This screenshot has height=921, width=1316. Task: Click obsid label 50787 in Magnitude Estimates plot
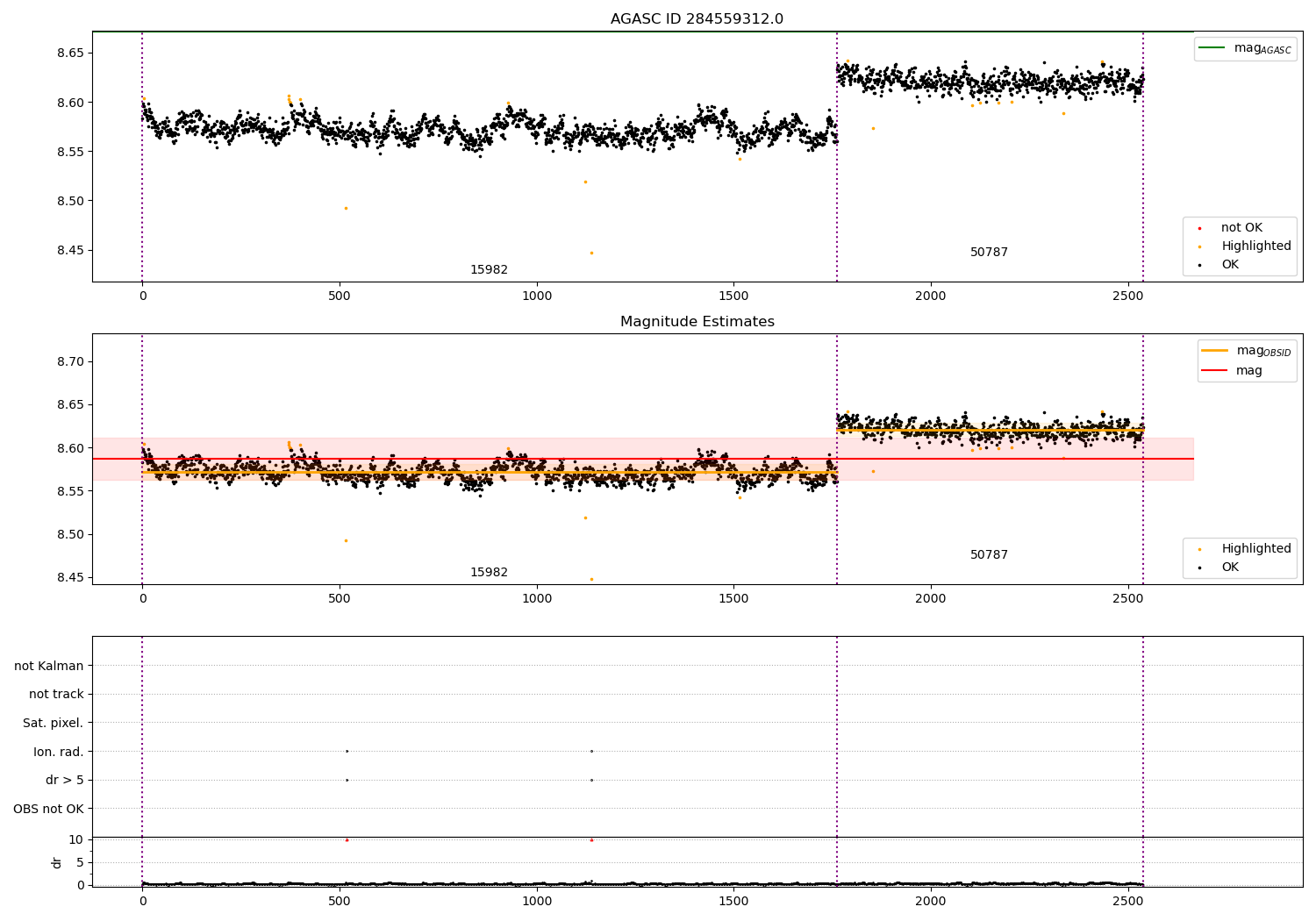[x=989, y=555]
